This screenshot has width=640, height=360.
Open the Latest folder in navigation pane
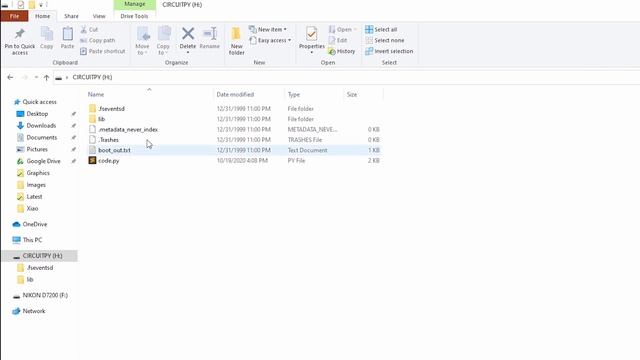click(34, 197)
